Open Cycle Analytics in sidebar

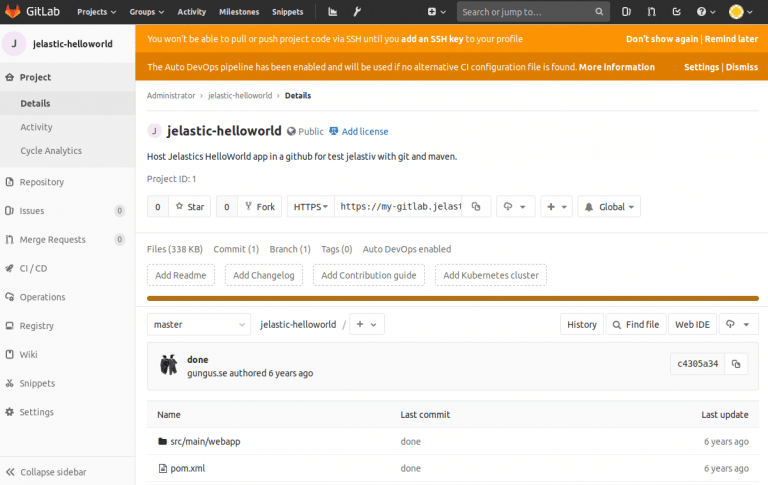[68, 151]
